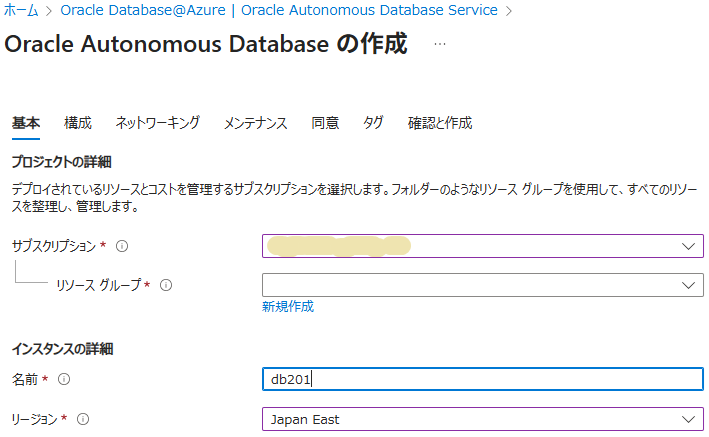
Task: Expand the リソース グループ dropdown
Action: [483, 285]
